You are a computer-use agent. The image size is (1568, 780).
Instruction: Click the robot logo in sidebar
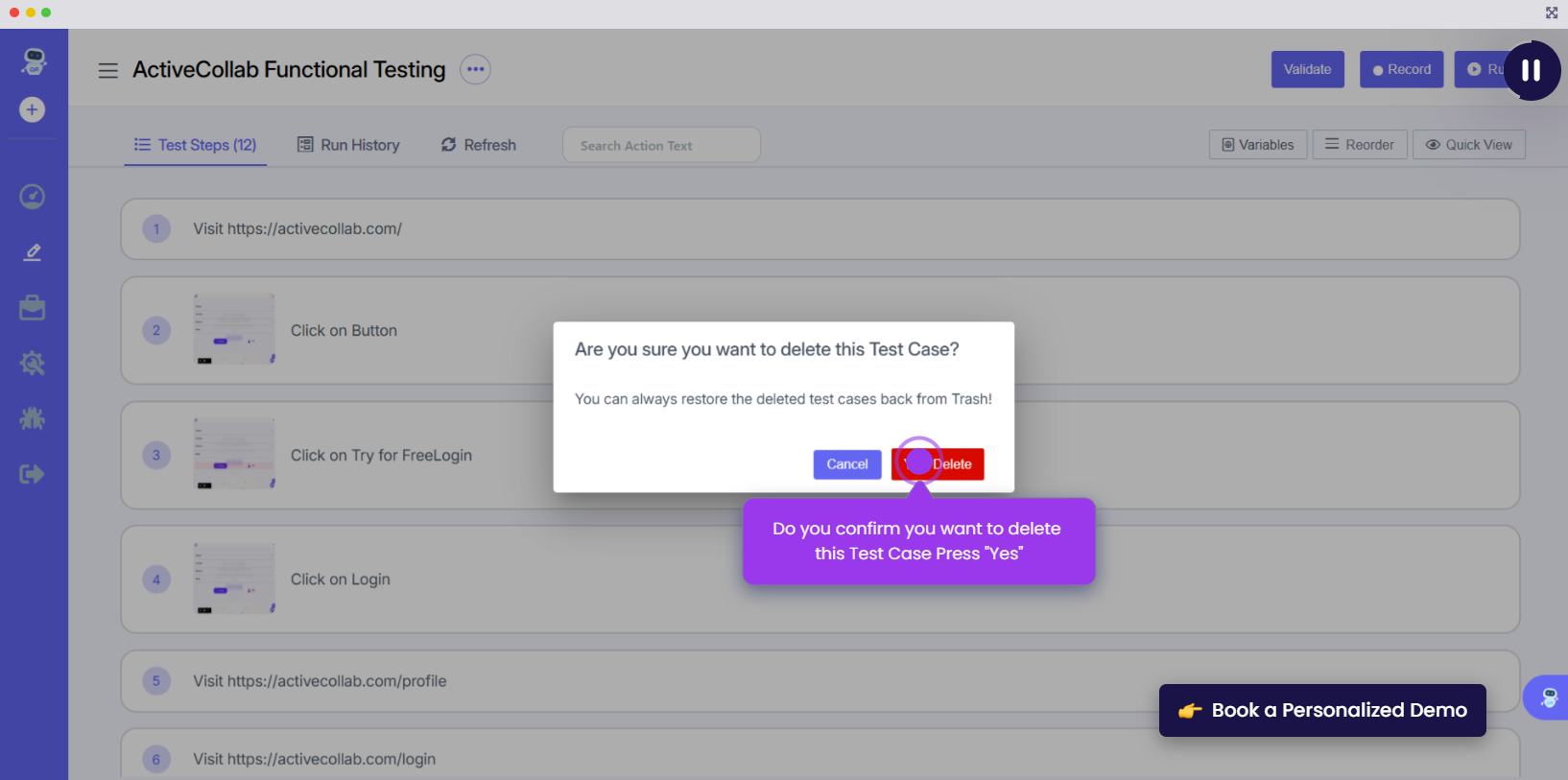coord(34,61)
